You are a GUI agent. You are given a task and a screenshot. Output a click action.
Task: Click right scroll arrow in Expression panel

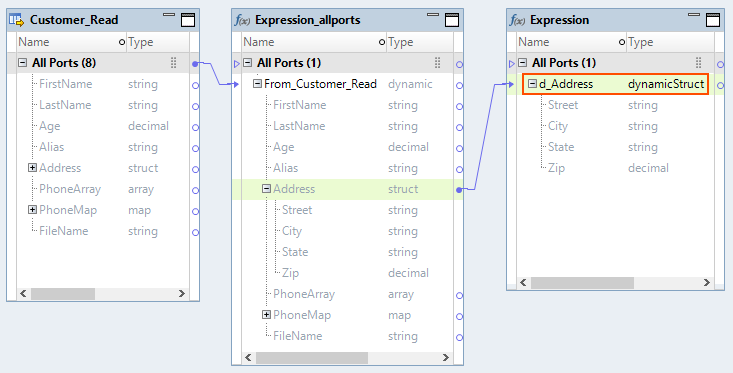pos(706,283)
